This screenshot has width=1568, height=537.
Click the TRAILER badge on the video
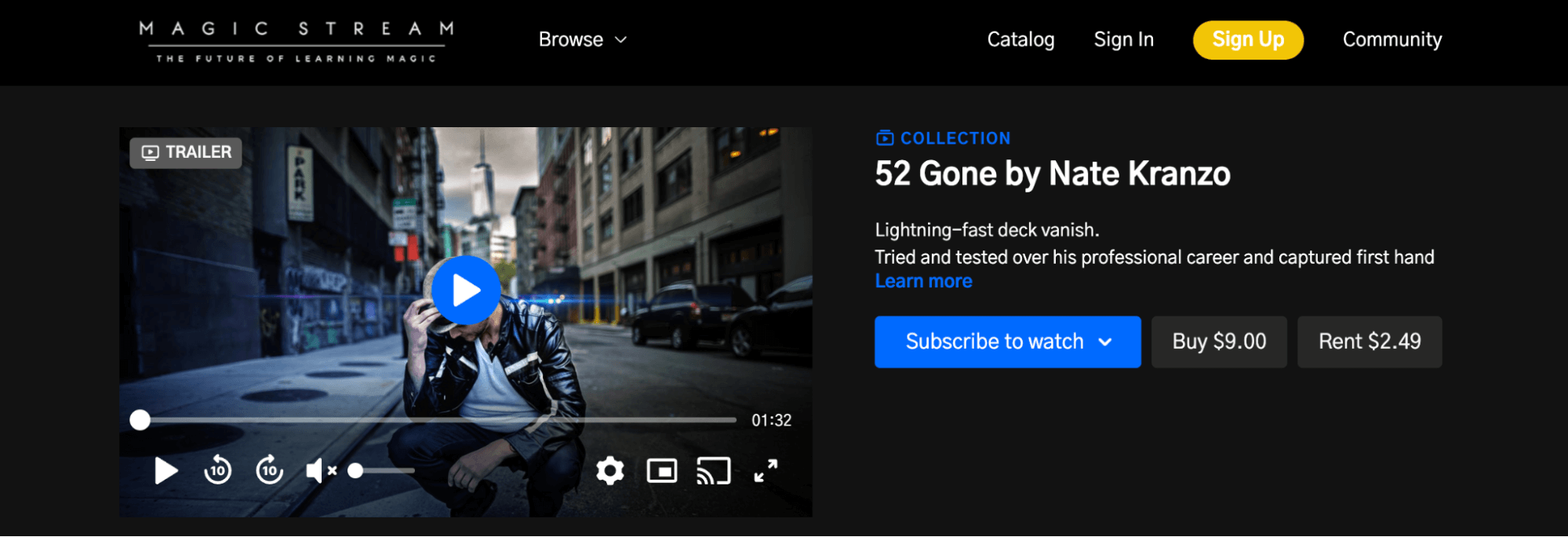click(186, 152)
